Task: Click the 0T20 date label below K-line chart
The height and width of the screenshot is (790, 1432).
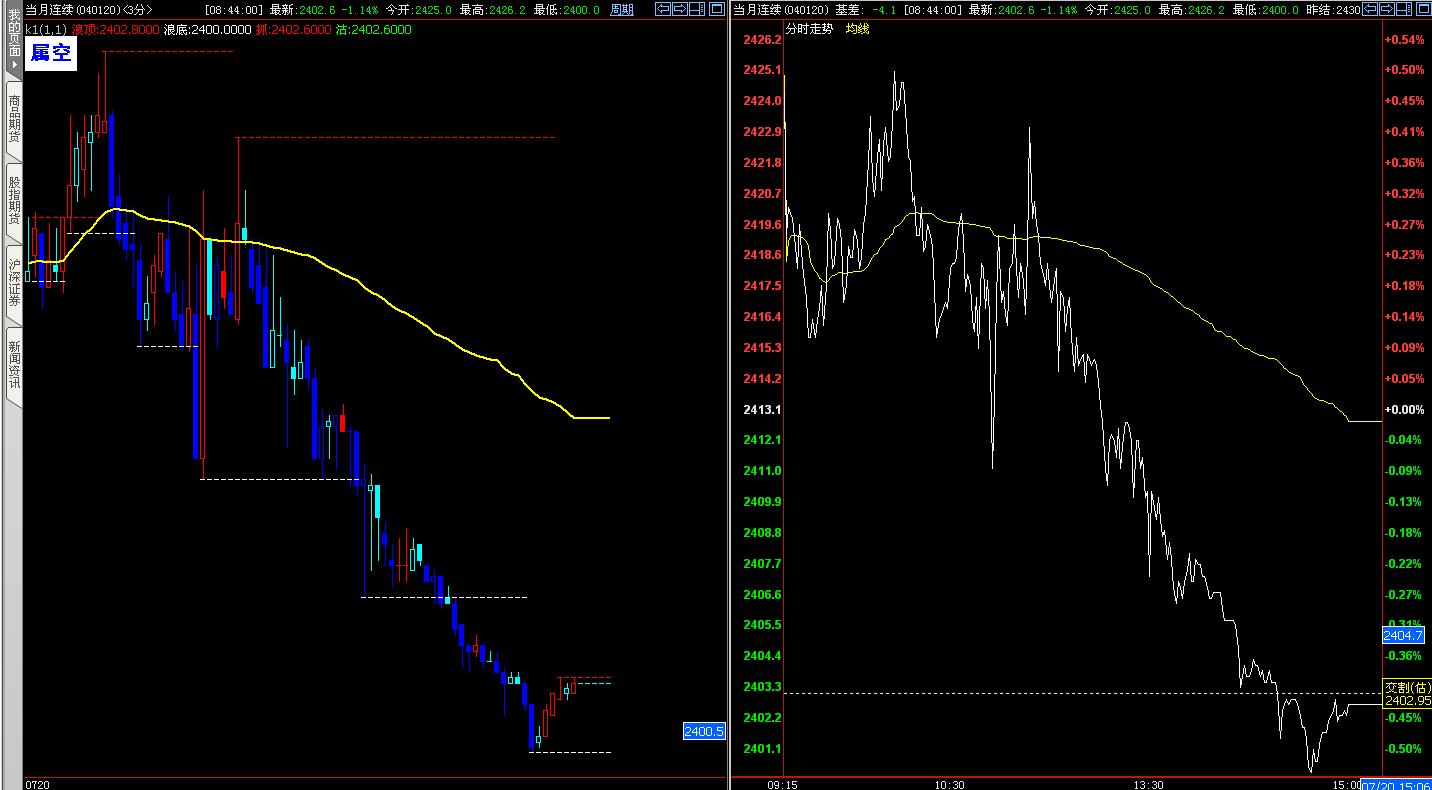Action: tap(38, 784)
